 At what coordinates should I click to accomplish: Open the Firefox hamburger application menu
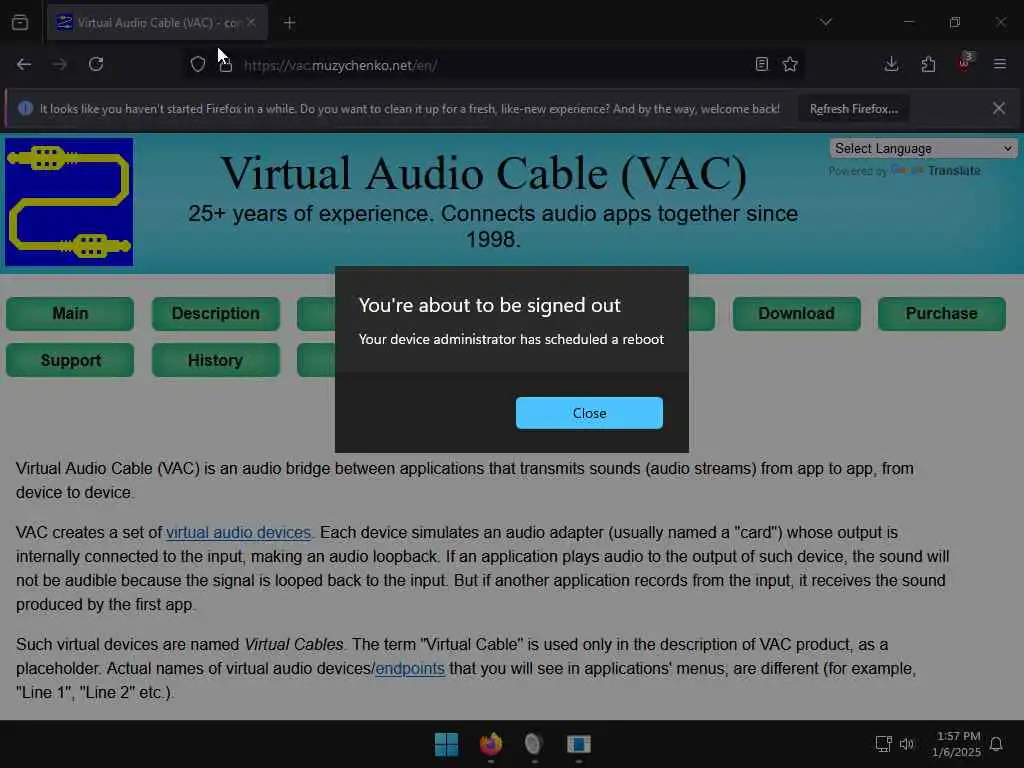[x=1000, y=64]
